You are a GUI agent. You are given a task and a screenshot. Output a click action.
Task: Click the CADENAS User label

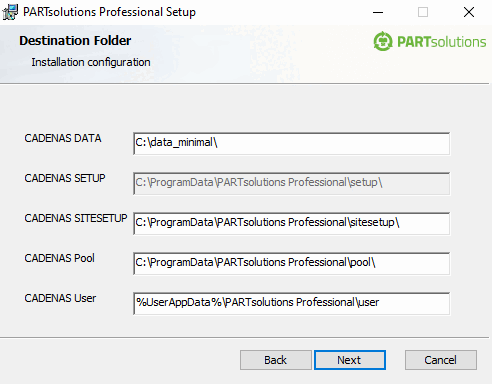click(x=60, y=298)
